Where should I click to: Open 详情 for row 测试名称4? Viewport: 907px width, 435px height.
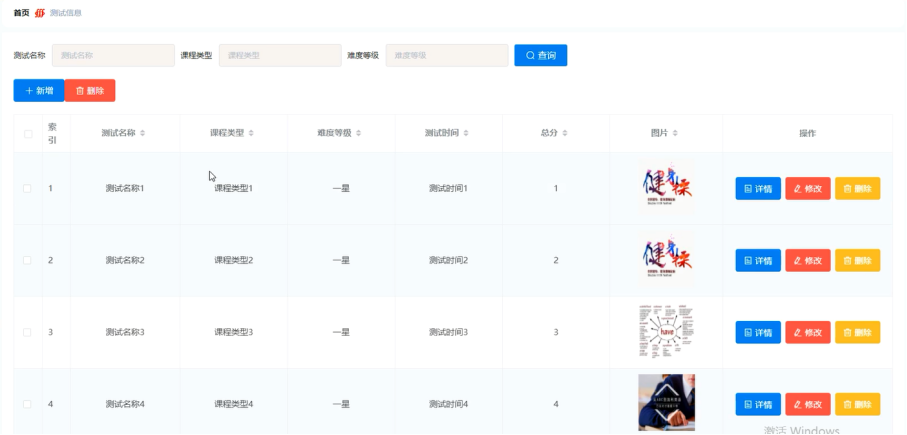pos(758,404)
